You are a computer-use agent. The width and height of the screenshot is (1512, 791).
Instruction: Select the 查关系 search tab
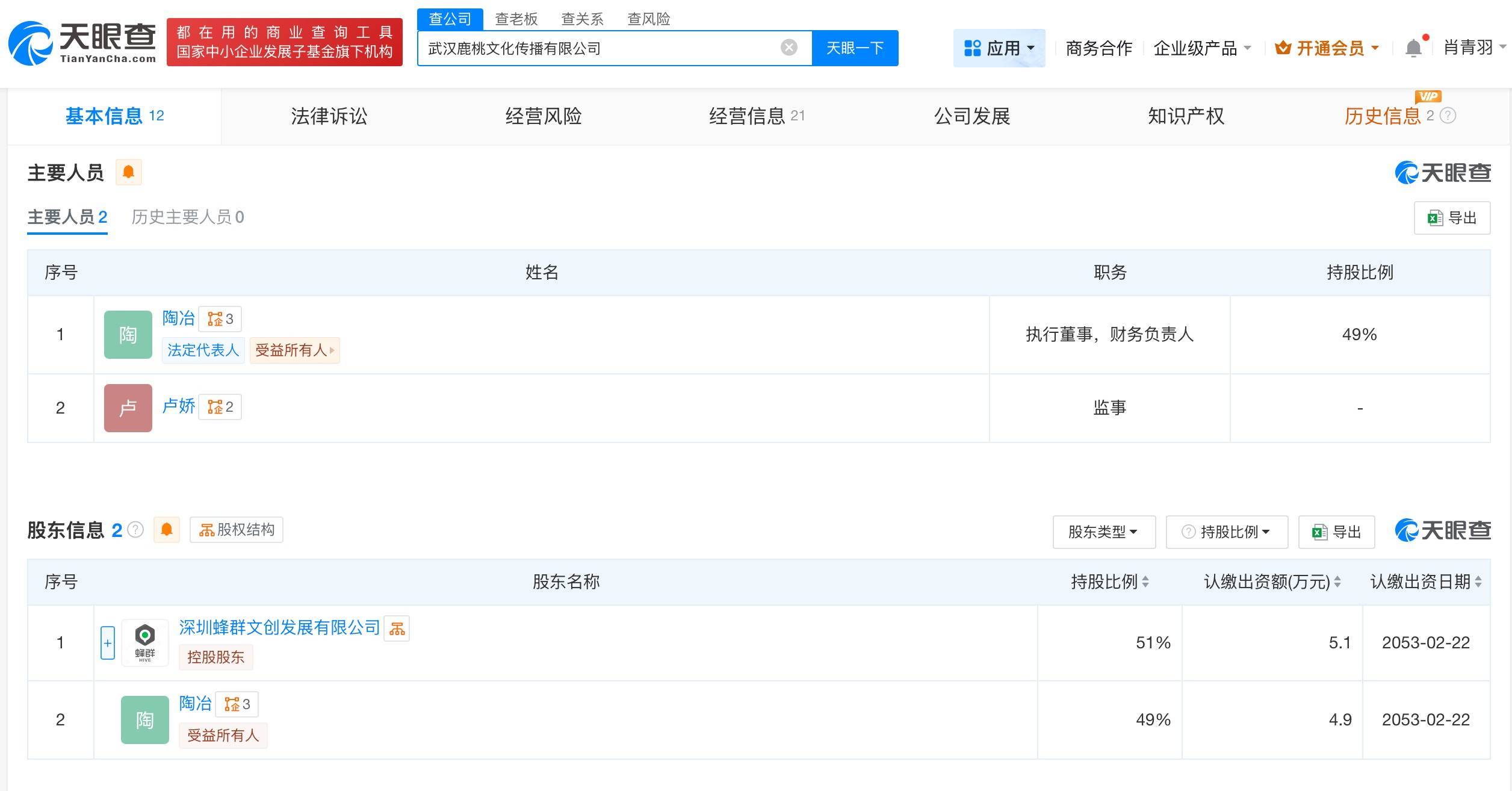[582, 19]
